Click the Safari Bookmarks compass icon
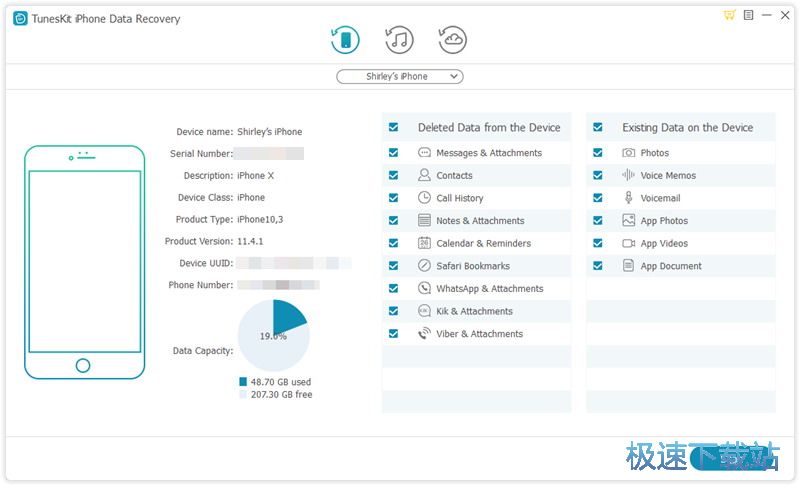 coord(424,266)
